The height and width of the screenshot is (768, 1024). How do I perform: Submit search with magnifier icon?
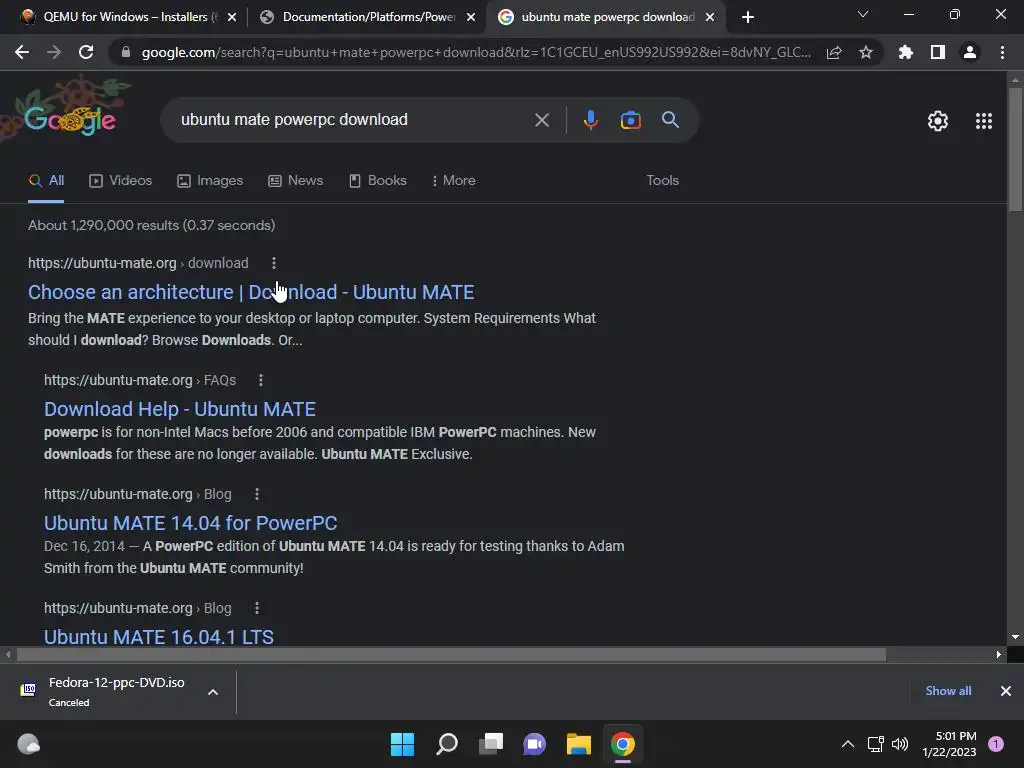(x=670, y=120)
